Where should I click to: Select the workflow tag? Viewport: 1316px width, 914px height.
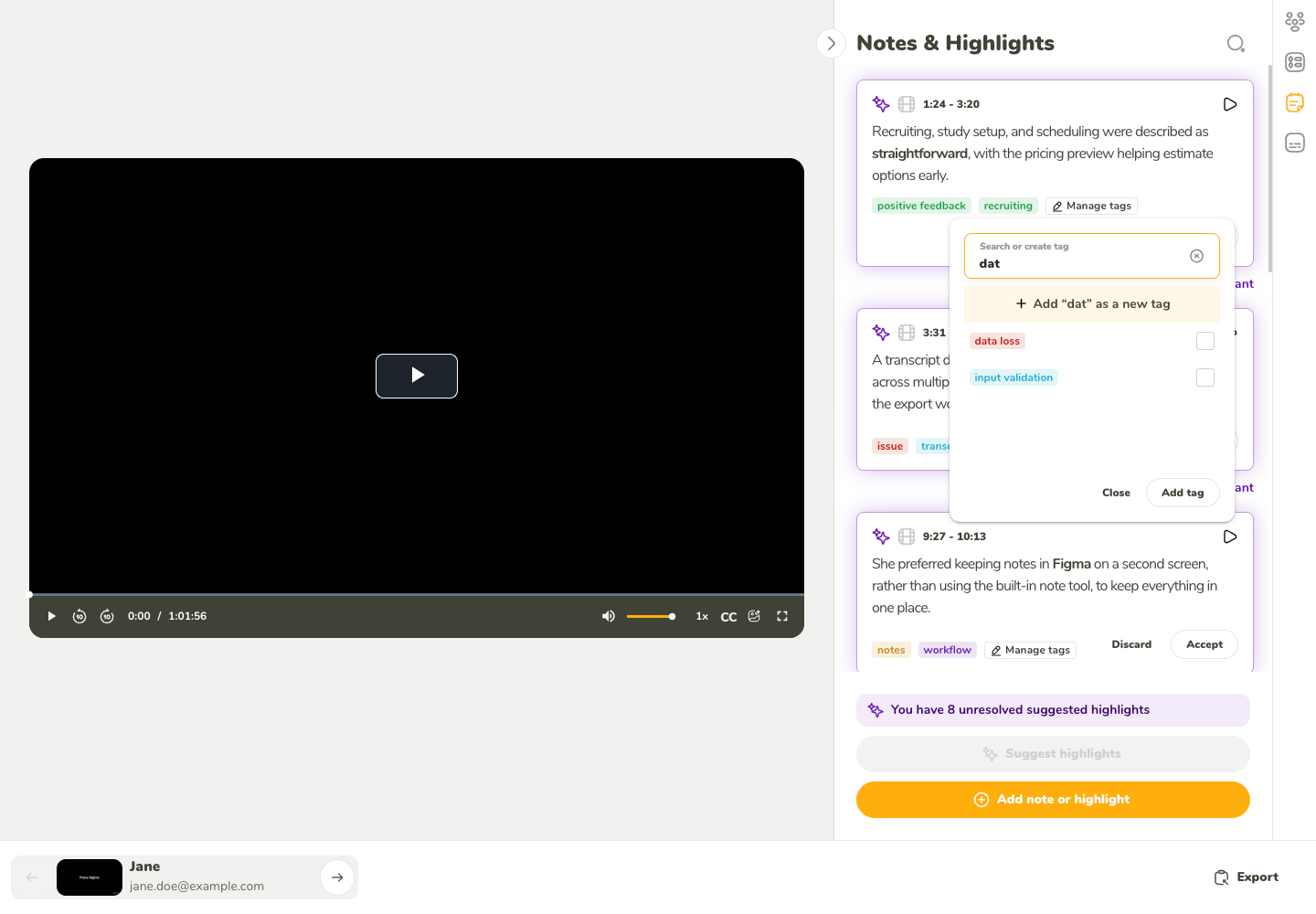[x=947, y=650]
